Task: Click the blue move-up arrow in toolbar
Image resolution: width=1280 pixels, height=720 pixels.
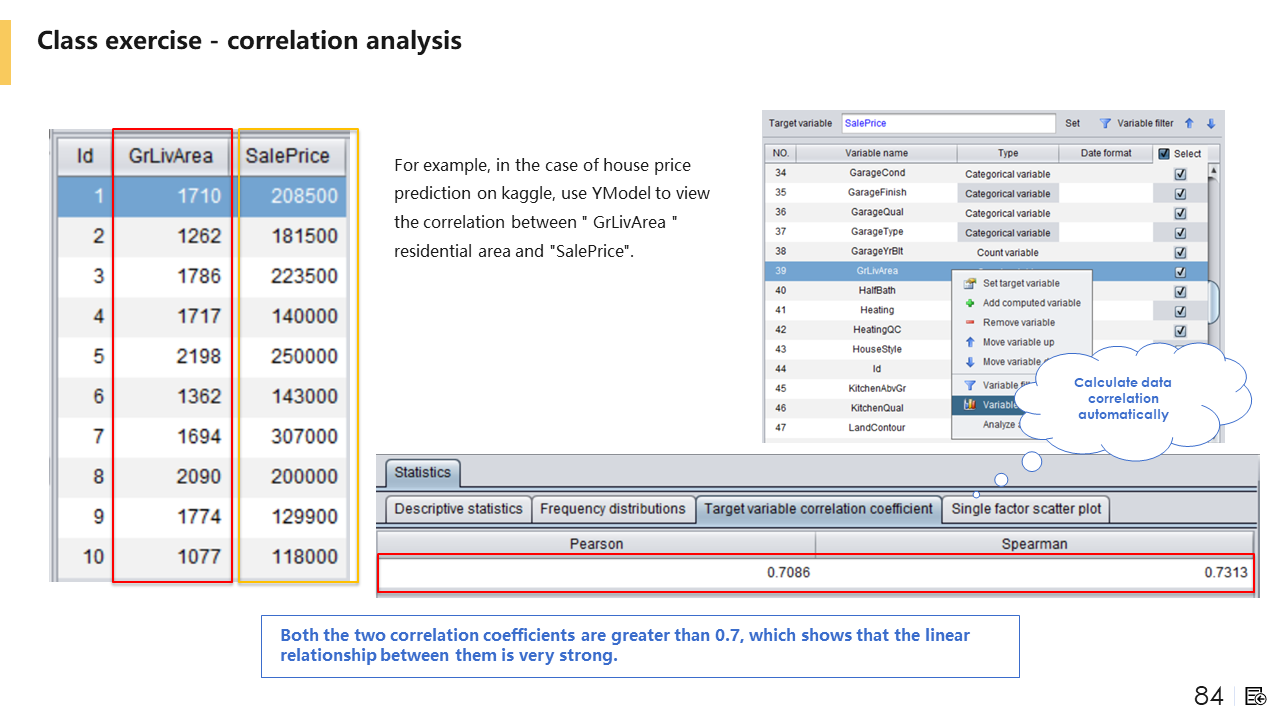Action: tap(1189, 124)
